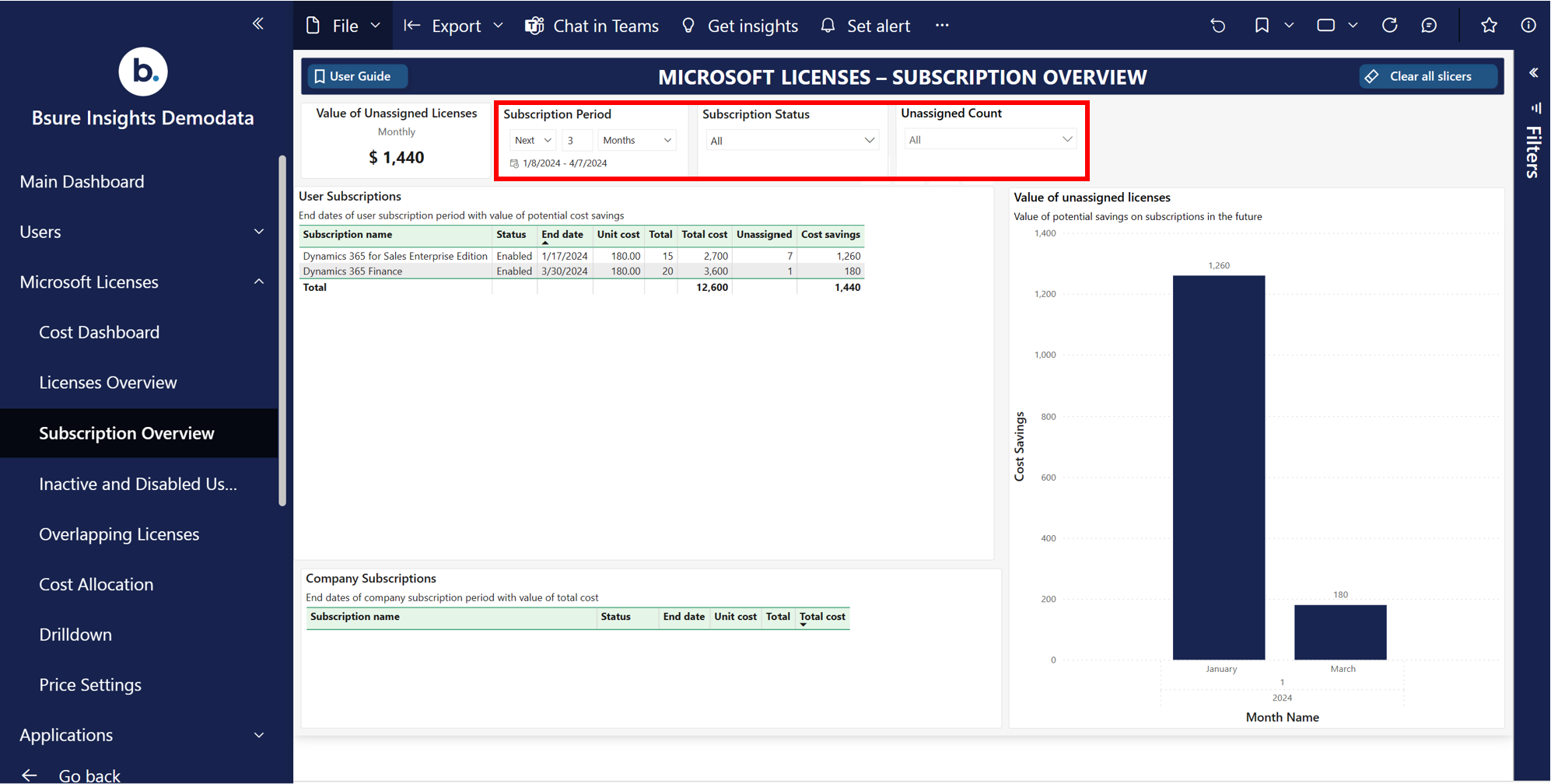Open the Months period unit dropdown

coord(636,141)
